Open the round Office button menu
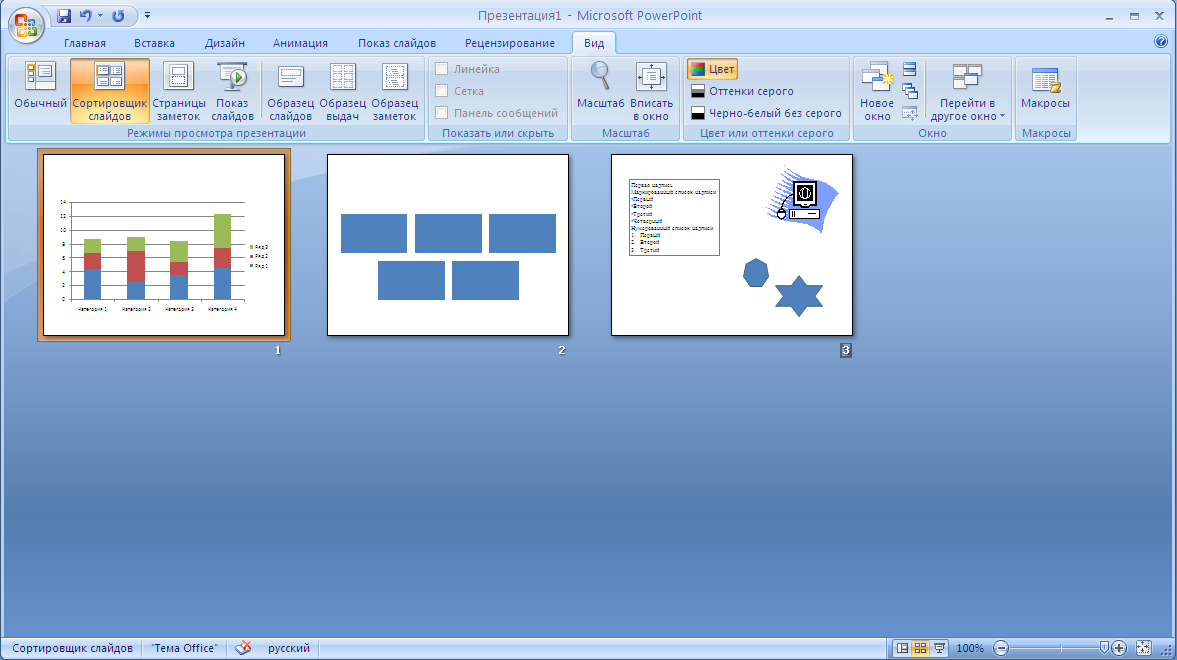 [x=26, y=26]
